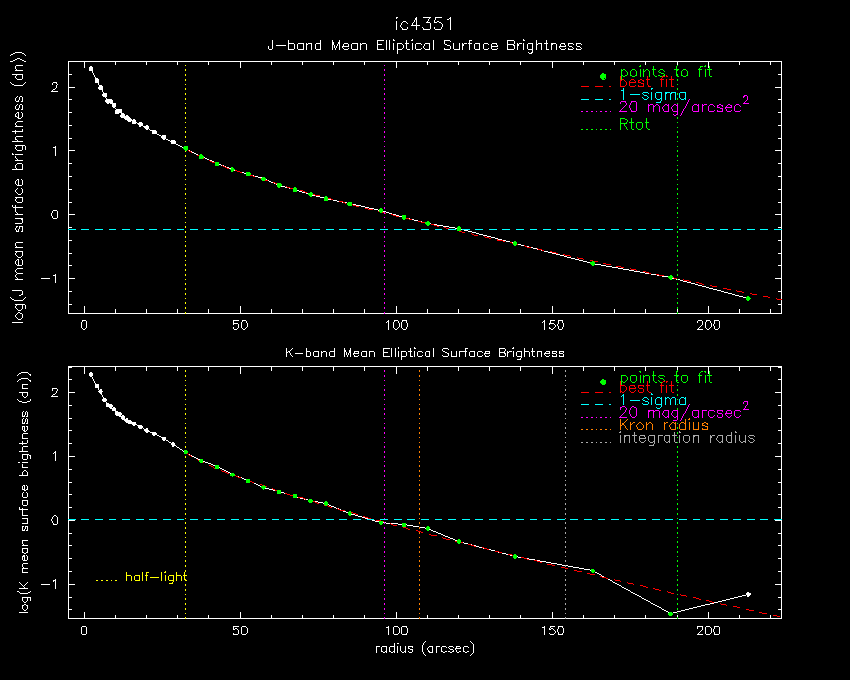Select the Kron radius legend entry
Viewport: 850px width, 680px height.
point(664,425)
